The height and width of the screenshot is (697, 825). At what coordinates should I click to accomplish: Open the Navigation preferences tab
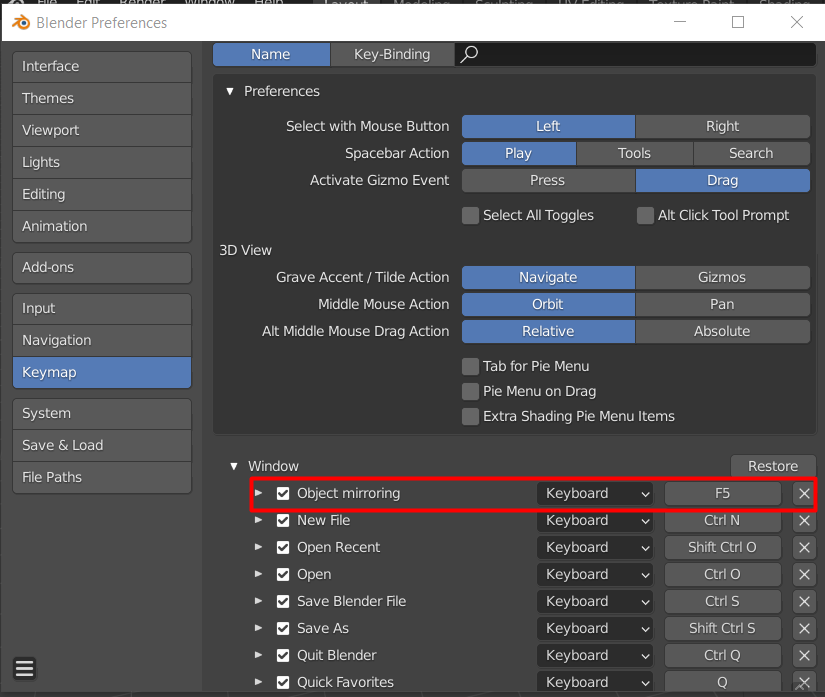click(102, 341)
